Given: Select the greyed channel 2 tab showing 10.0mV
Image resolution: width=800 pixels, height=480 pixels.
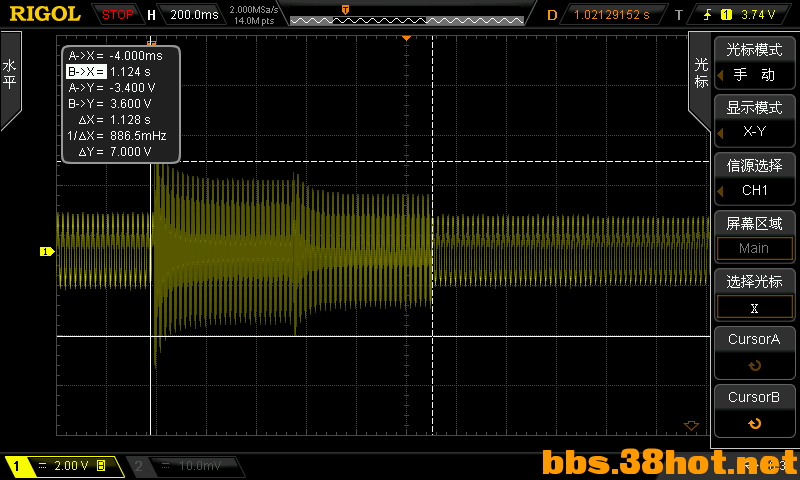Looking at the screenshot, I should coord(184,466).
